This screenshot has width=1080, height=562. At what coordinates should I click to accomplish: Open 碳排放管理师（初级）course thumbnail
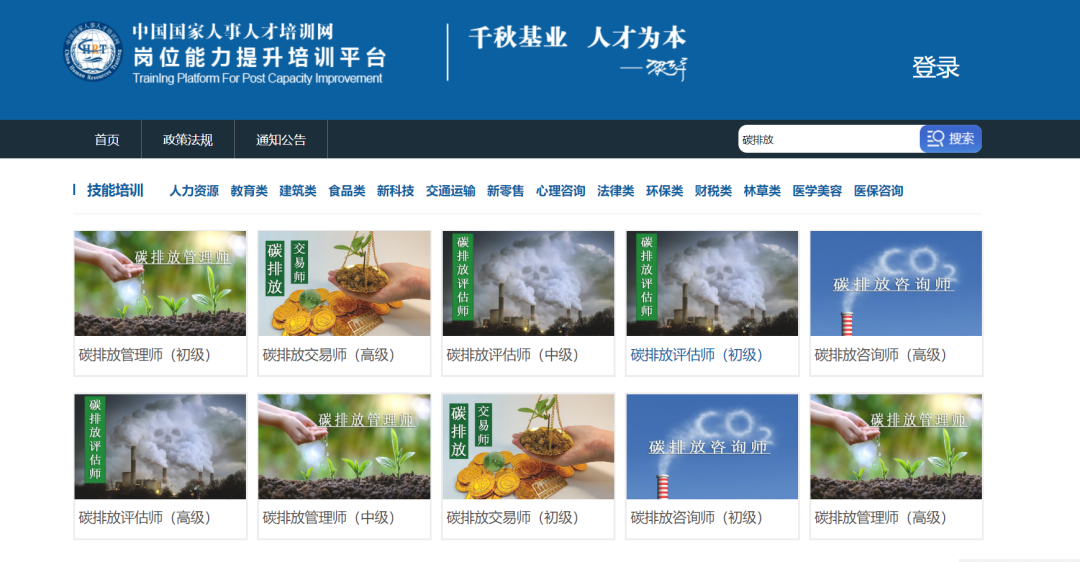[x=160, y=284]
